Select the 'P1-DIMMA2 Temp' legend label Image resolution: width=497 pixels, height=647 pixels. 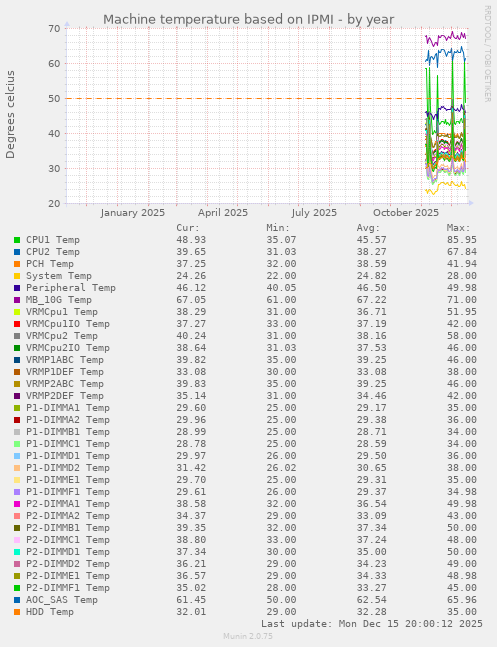point(68,420)
